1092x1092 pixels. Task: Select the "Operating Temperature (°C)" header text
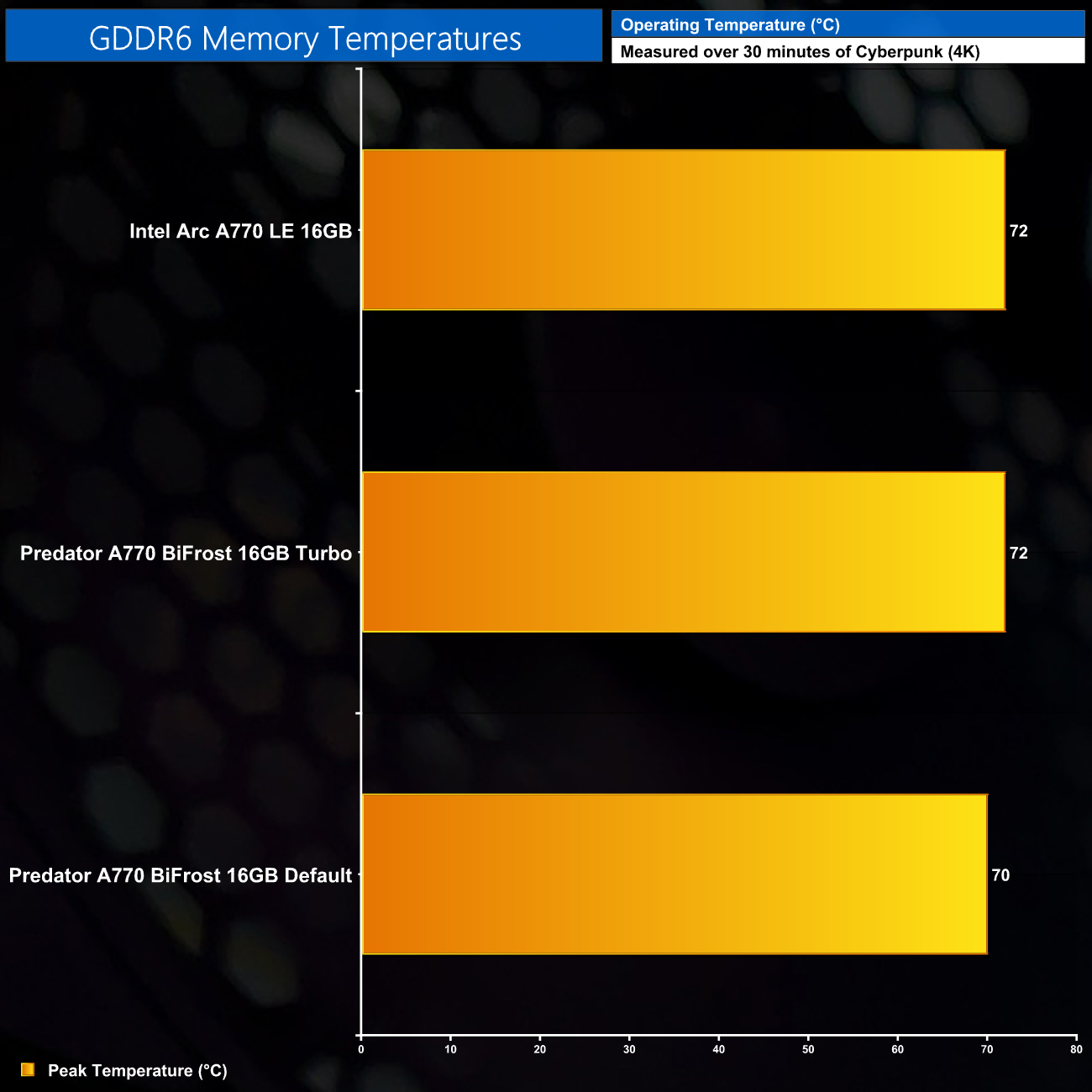click(730, 25)
